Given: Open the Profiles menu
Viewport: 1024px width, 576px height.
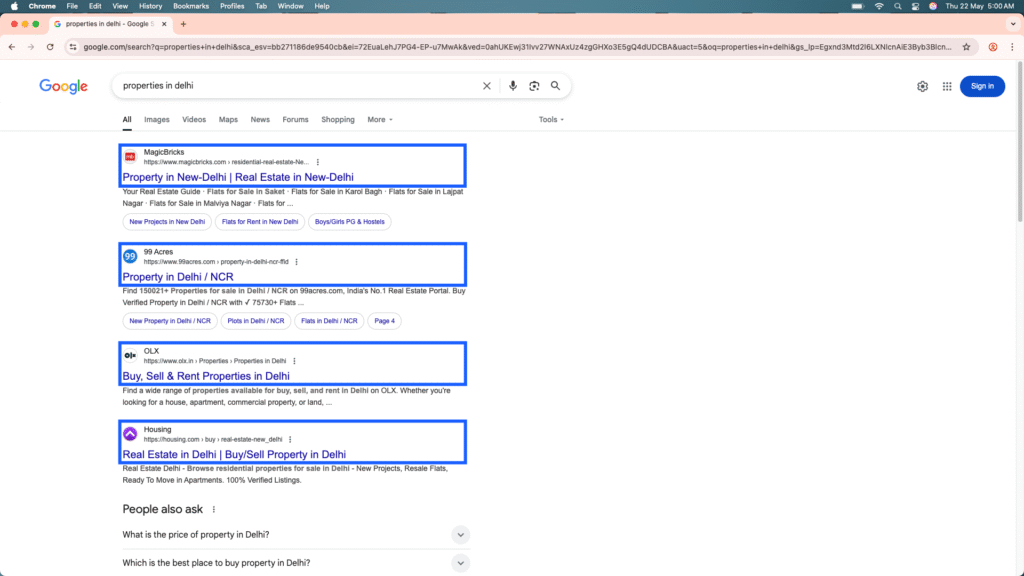Looking at the screenshot, I should click(x=232, y=6).
